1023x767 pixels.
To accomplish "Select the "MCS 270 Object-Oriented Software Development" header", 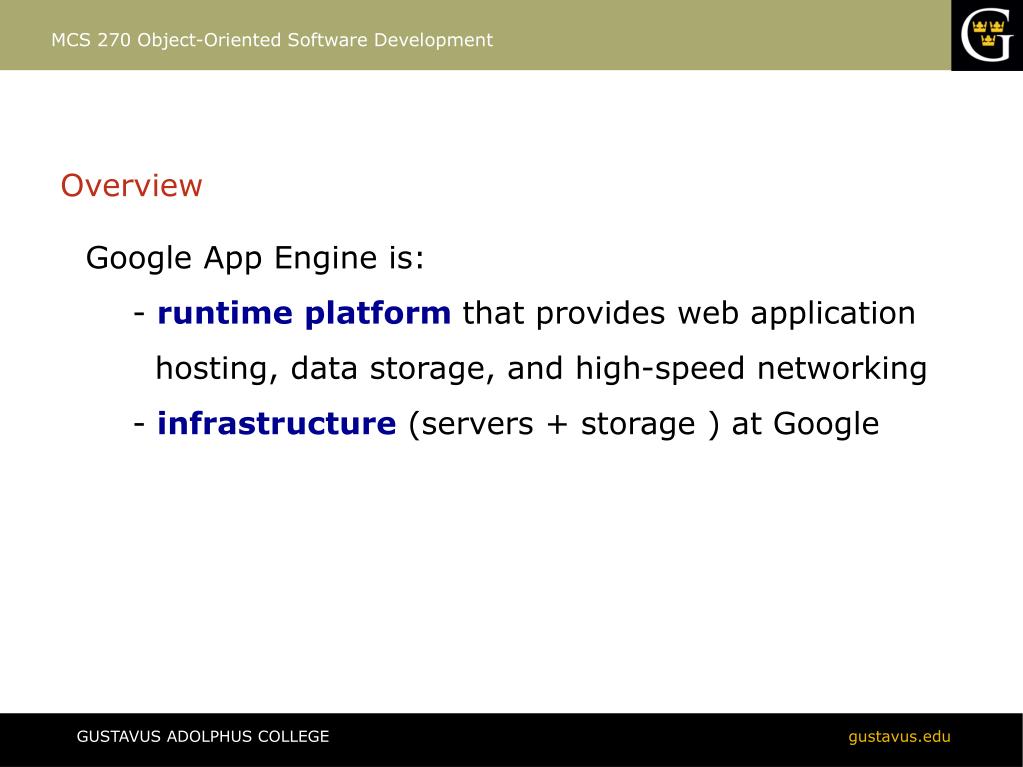I will (272, 40).
